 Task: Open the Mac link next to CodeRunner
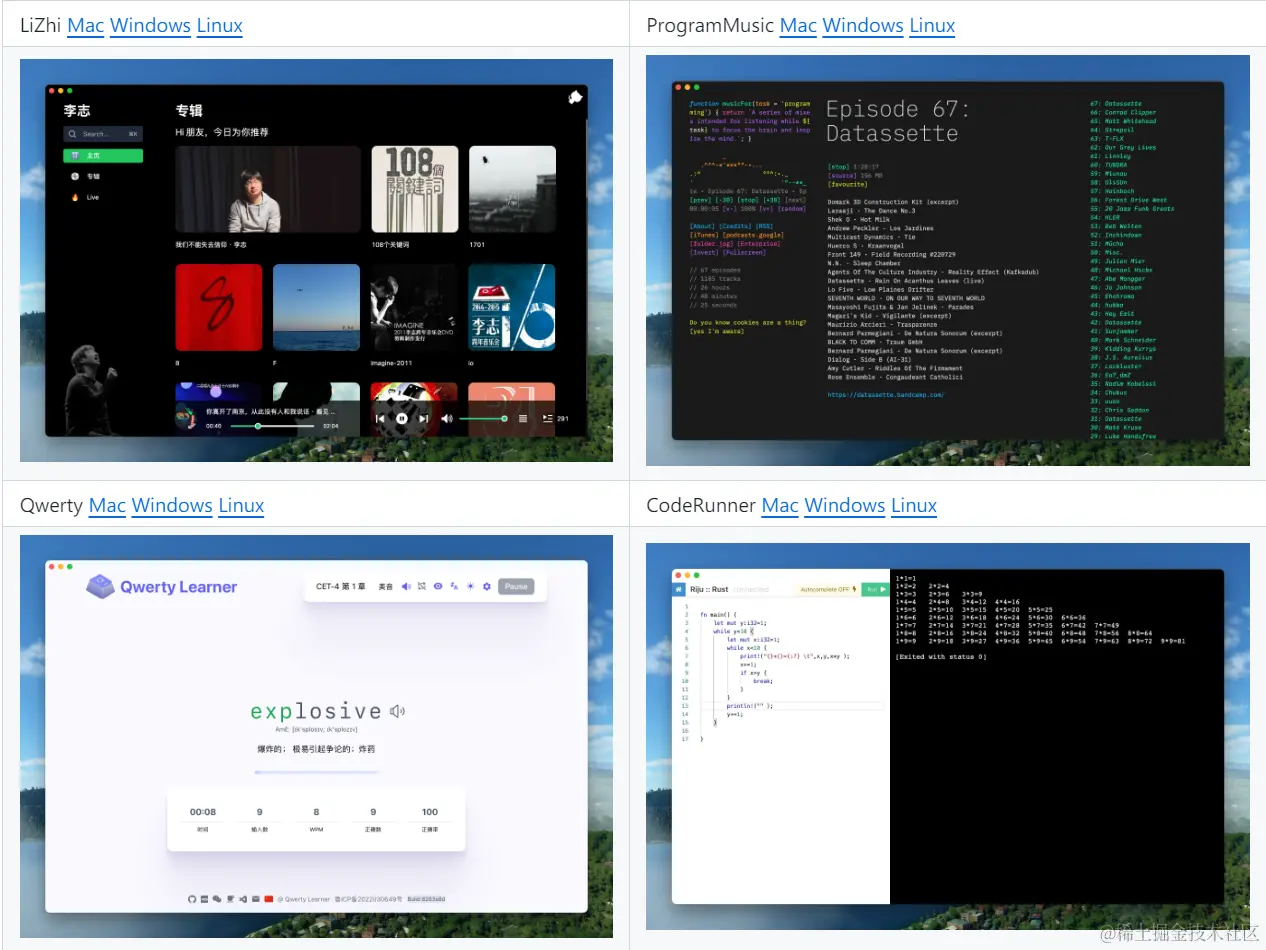[x=780, y=505]
